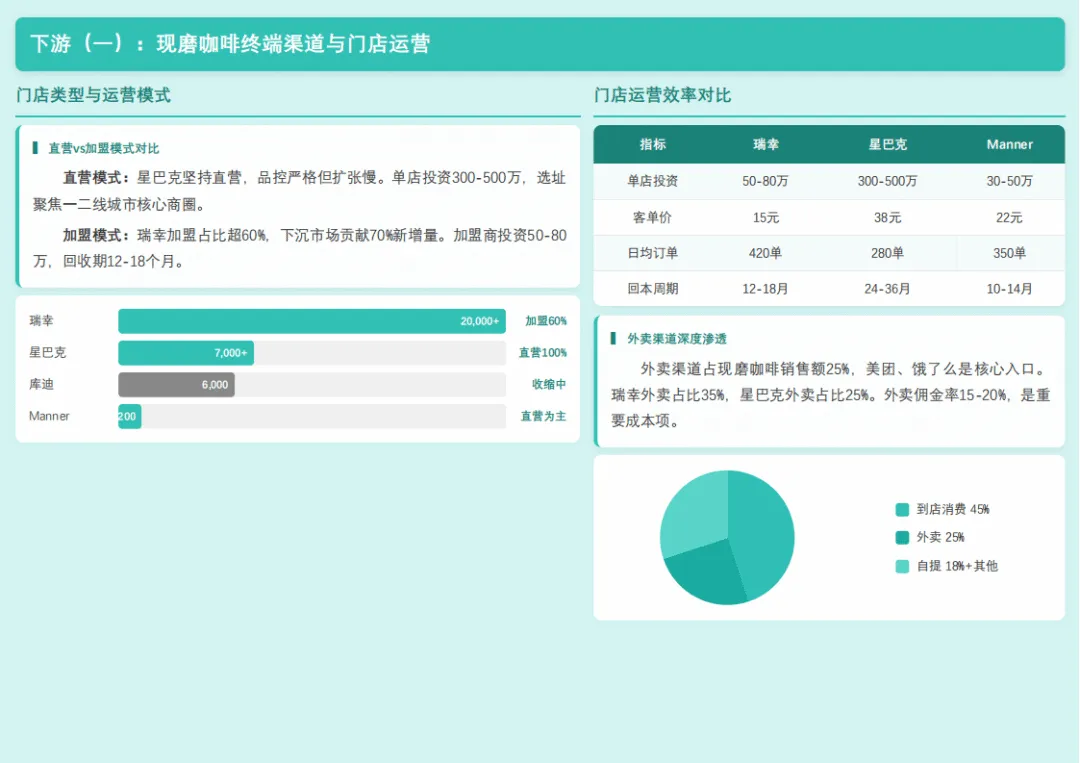This screenshot has height=763, width=1080.
Task: Click the paragraph starting with 加盟模式
Action: click(x=299, y=248)
